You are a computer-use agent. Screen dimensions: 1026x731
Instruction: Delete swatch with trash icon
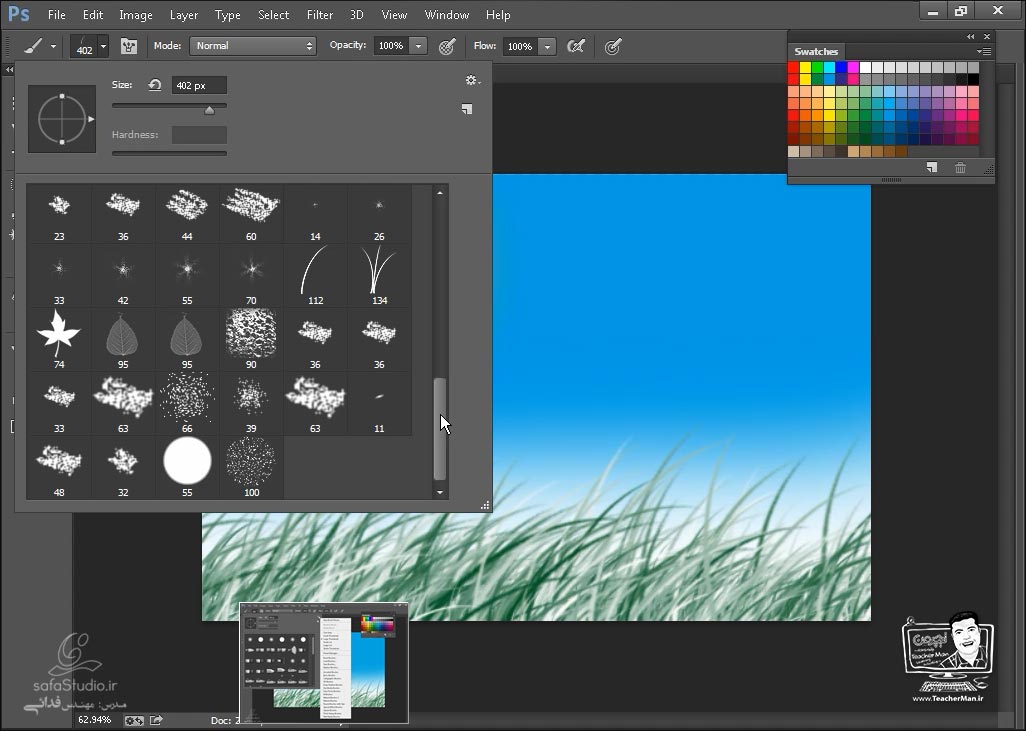[x=960, y=168]
